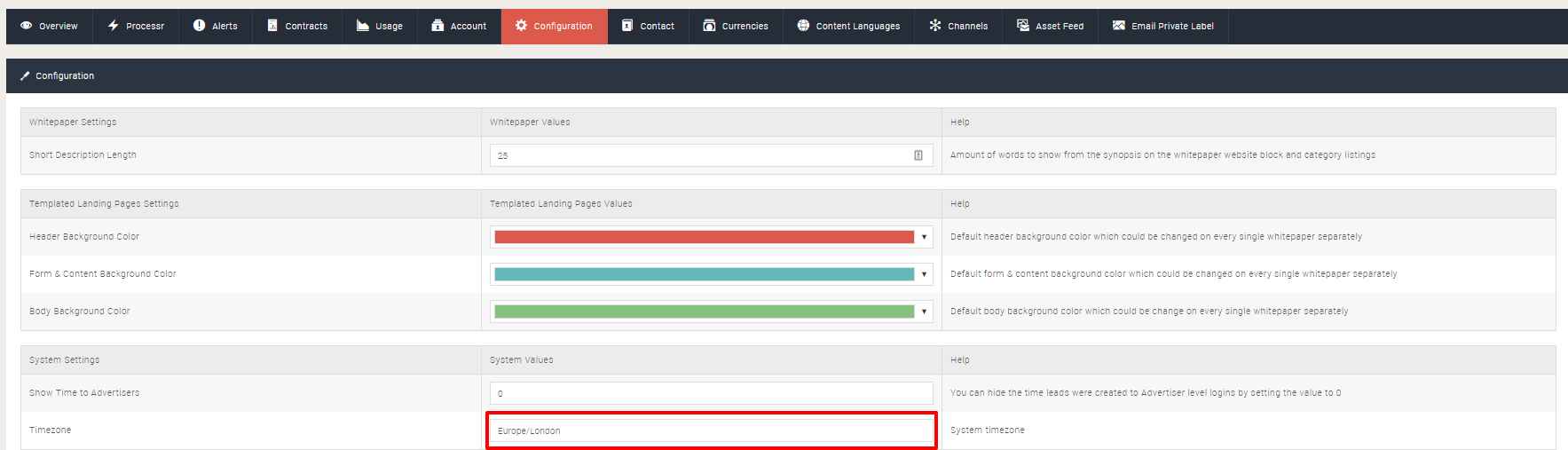Open the Asset Feed tab
The width and height of the screenshot is (1568, 450).
pyautogui.click(x=1051, y=26)
